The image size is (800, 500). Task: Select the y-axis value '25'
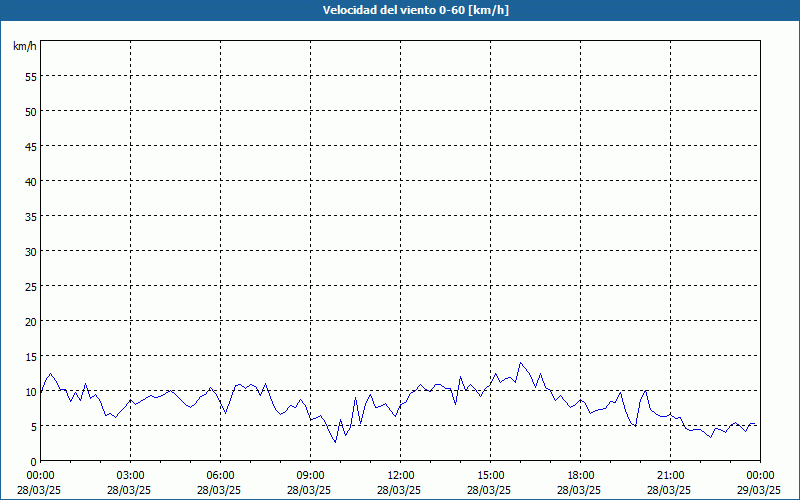(30, 287)
